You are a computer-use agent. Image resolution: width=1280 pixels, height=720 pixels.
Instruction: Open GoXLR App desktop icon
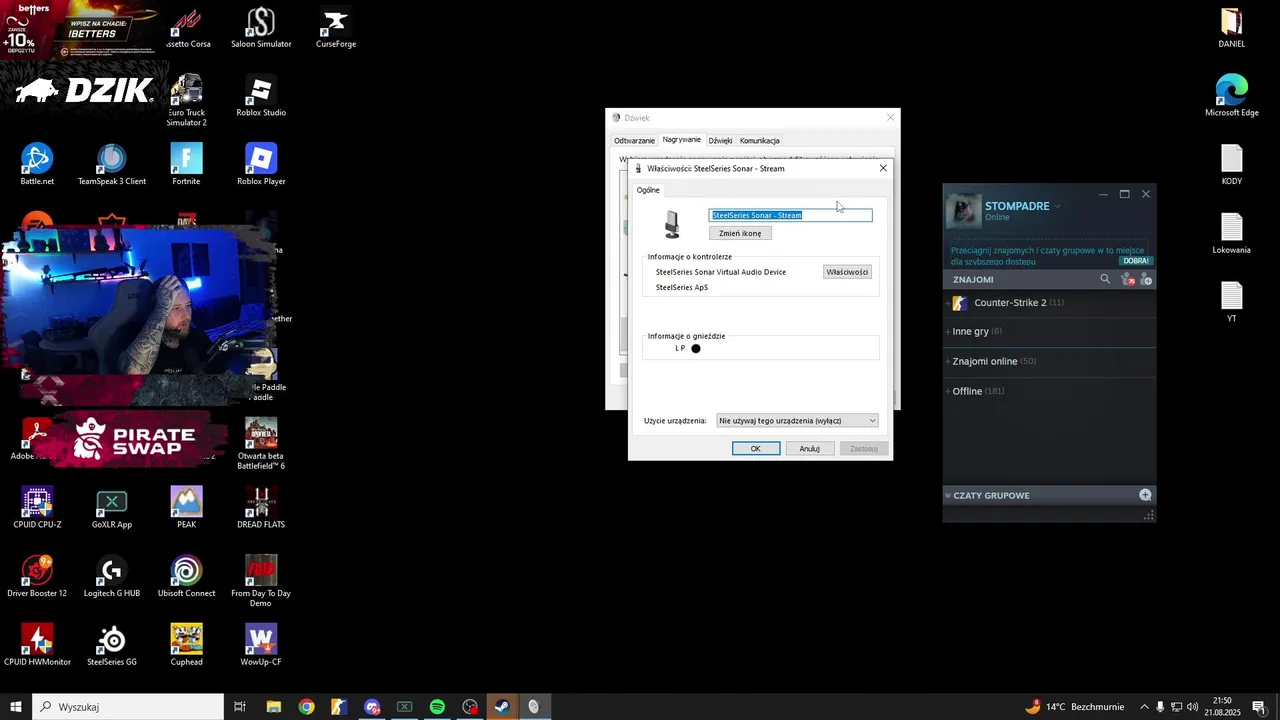pos(112,507)
